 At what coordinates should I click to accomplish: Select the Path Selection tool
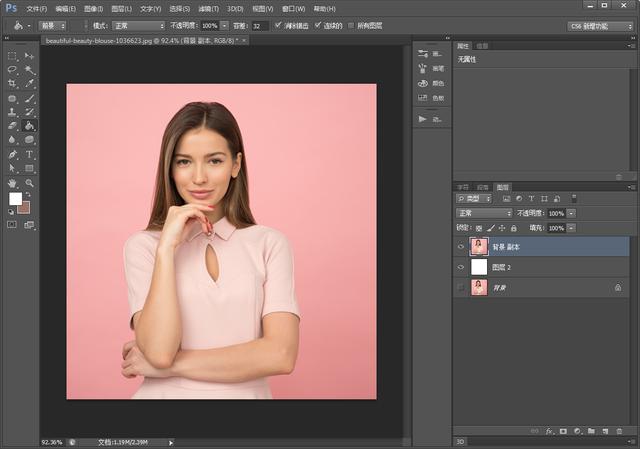(12, 168)
